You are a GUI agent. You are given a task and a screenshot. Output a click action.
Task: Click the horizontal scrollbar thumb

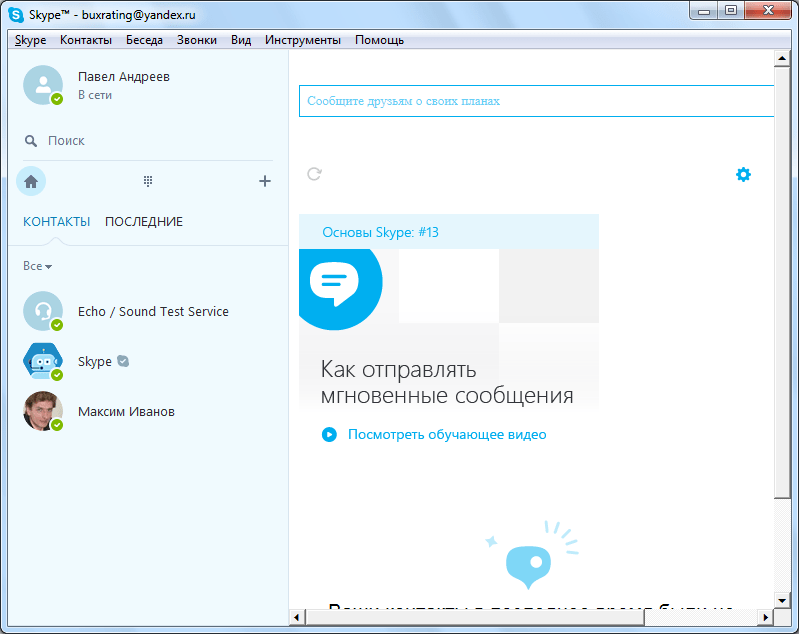[x=475, y=618]
